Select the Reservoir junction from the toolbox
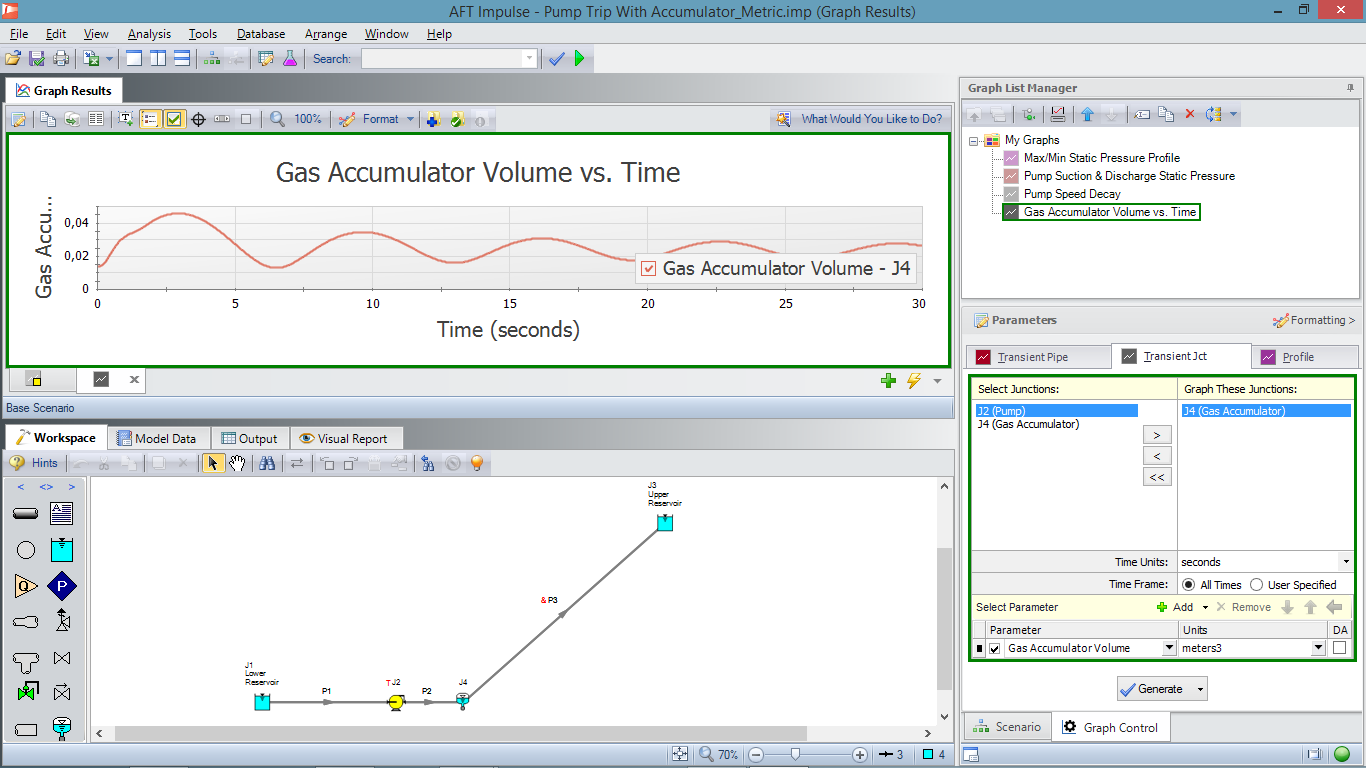Viewport: 1366px width, 768px height. pyautogui.click(x=62, y=549)
